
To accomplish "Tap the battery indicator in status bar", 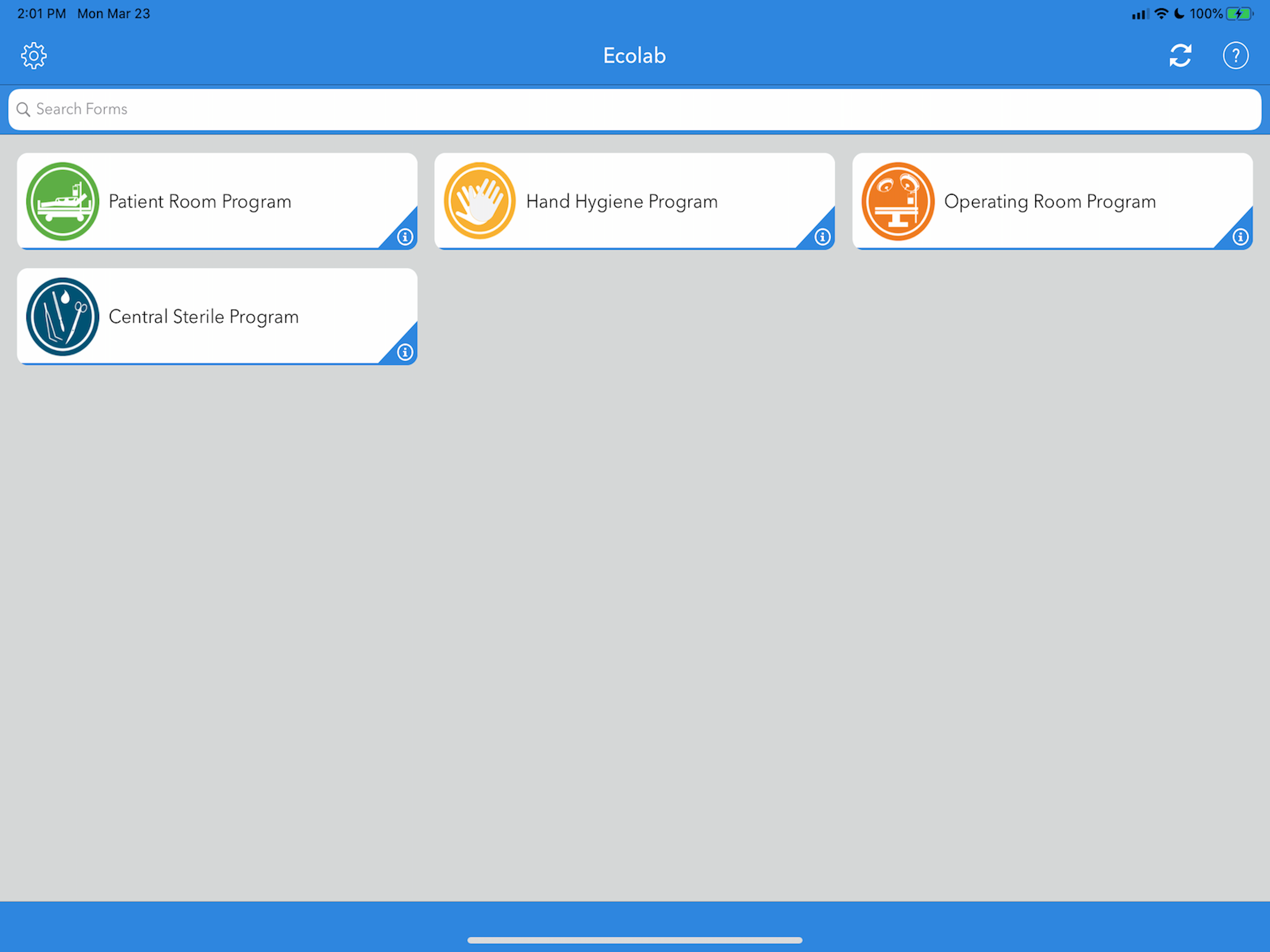I will [1239, 14].
